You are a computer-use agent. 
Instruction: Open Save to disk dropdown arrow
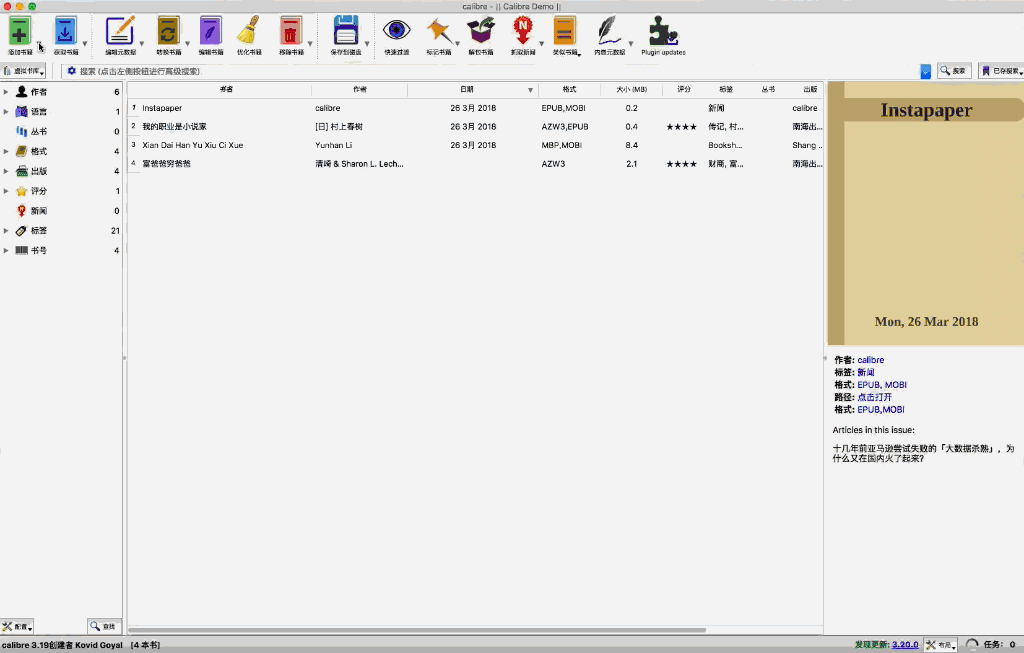point(367,44)
